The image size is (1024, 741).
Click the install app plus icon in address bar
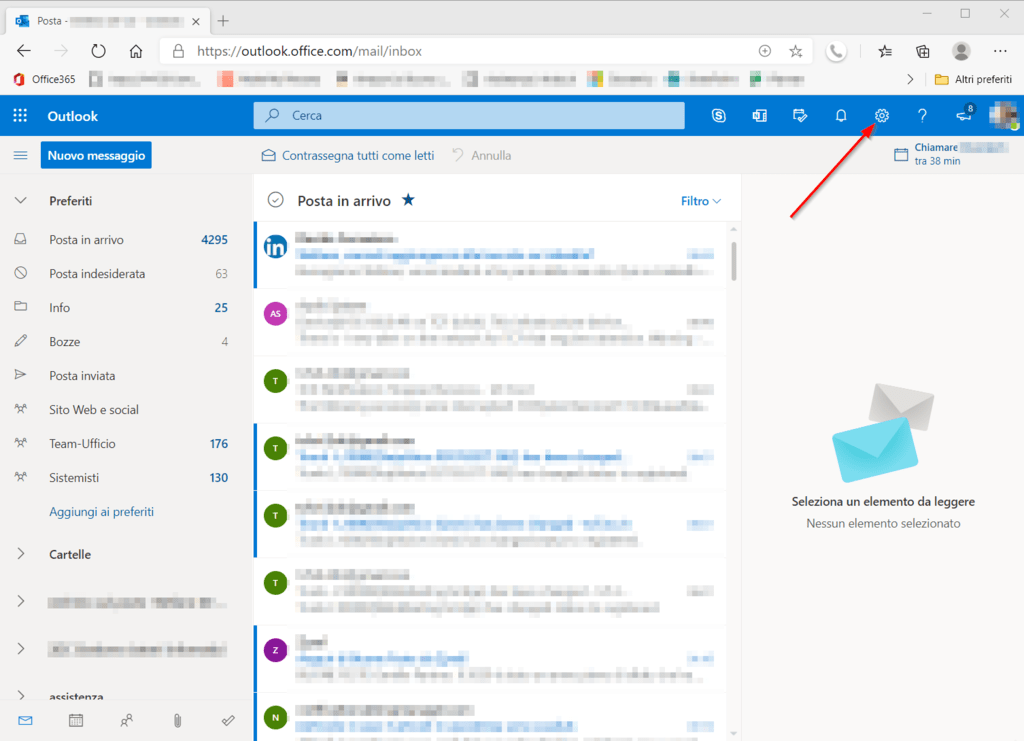coord(765,51)
